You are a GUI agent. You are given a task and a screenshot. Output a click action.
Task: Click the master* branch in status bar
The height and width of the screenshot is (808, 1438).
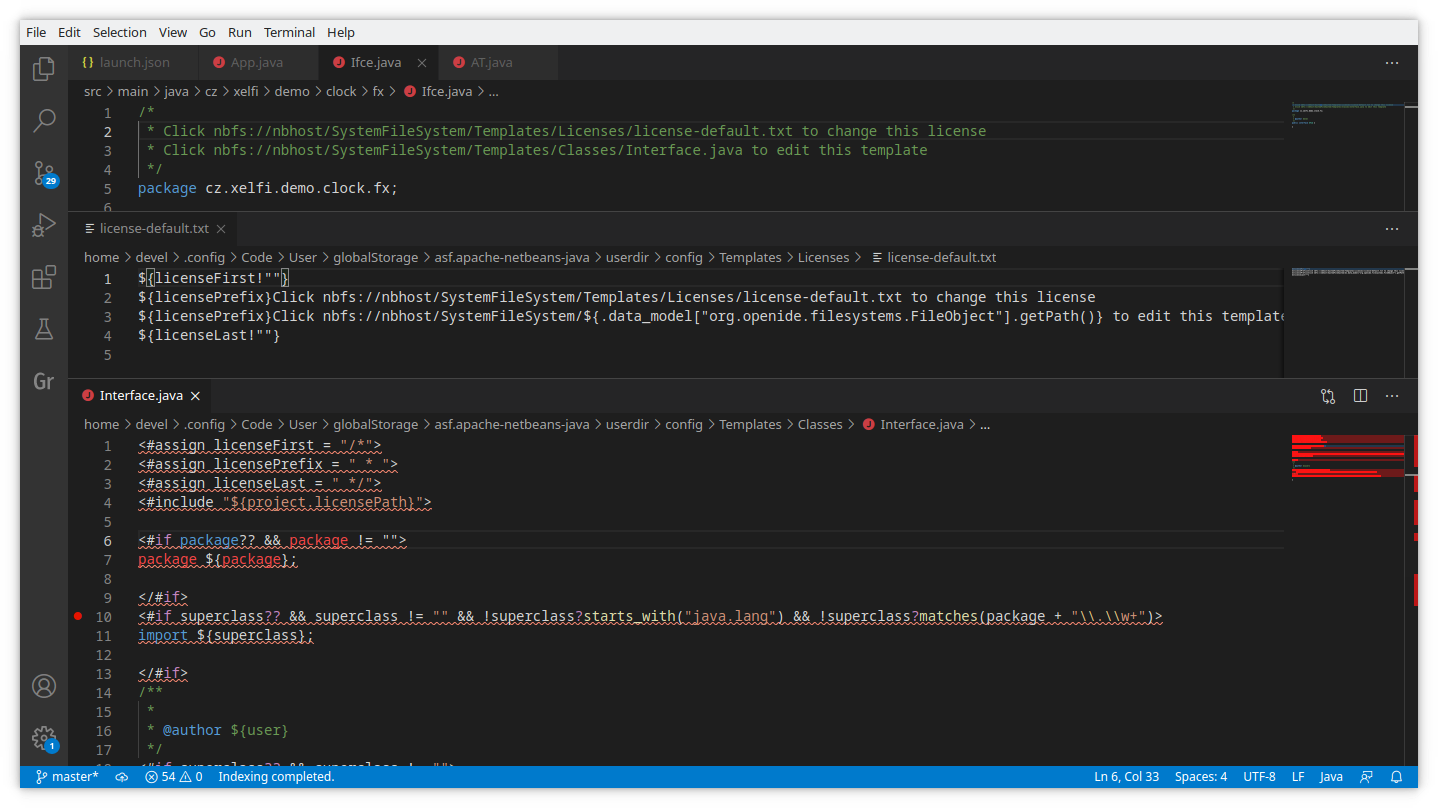(x=67, y=777)
